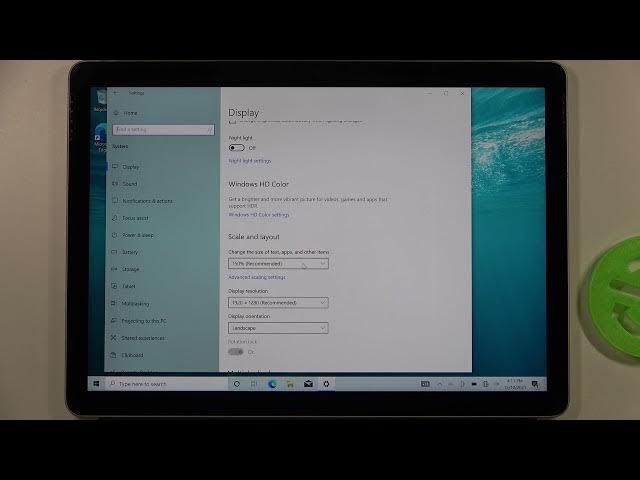Open Projecting to this PC settings
The height and width of the screenshot is (480, 640).
[144, 321]
